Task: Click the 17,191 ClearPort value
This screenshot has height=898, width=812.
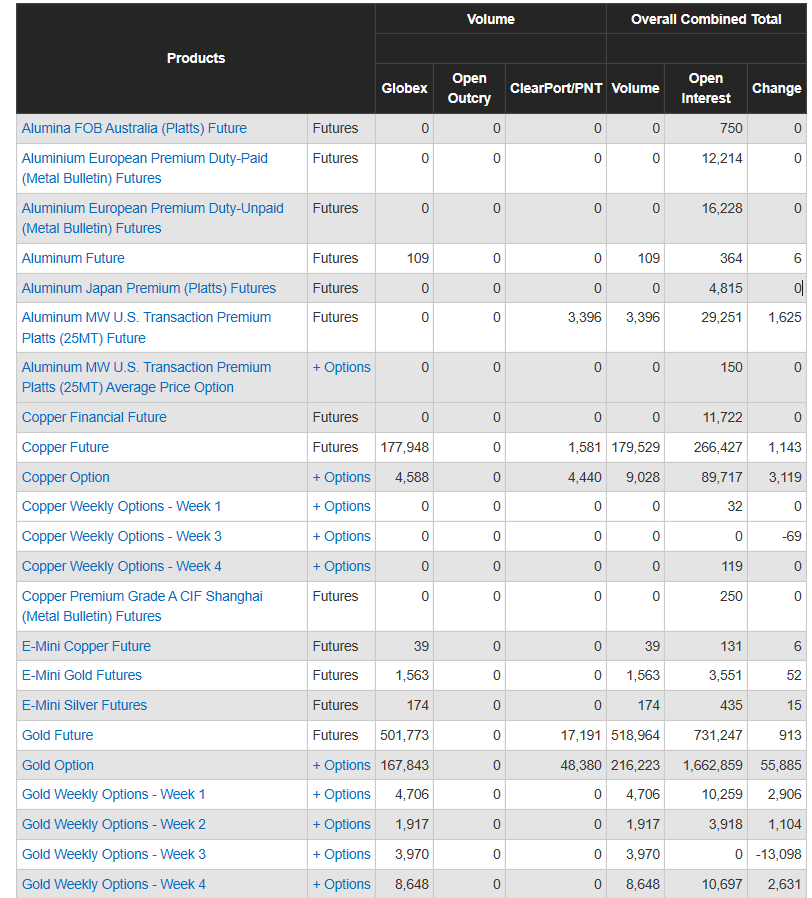Action: point(581,735)
